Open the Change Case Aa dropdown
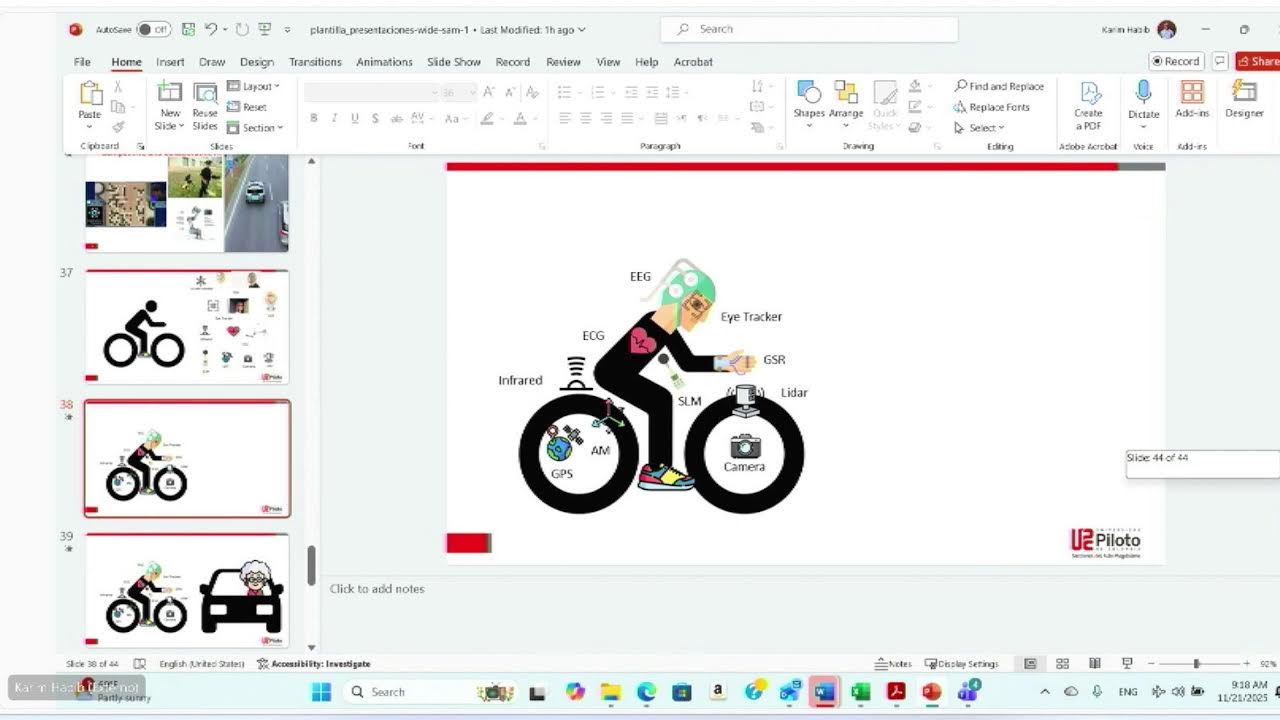This screenshot has height=720, width=1280. tap(455, 118)
